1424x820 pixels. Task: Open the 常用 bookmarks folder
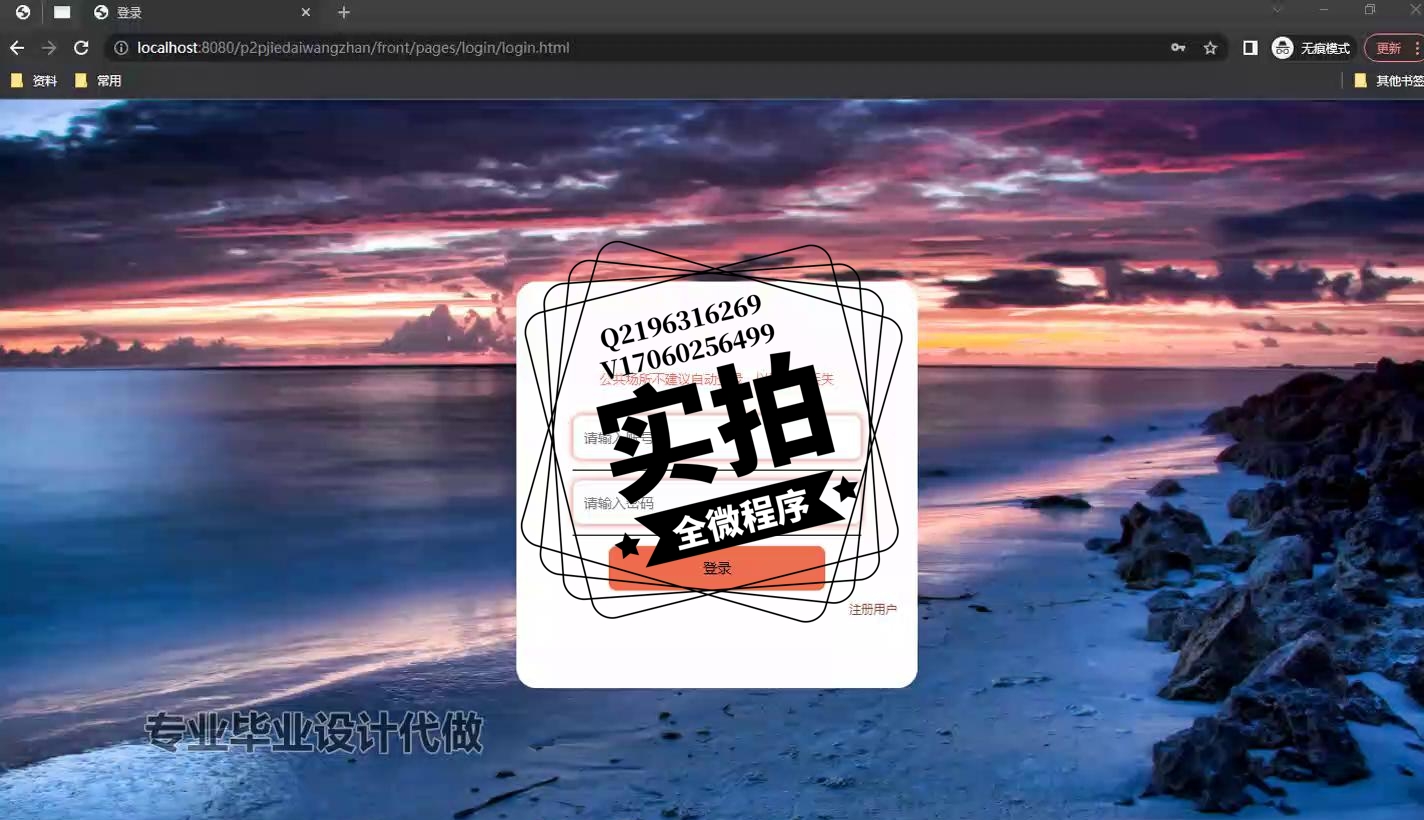pyautogui.click(x=98, y=81)
